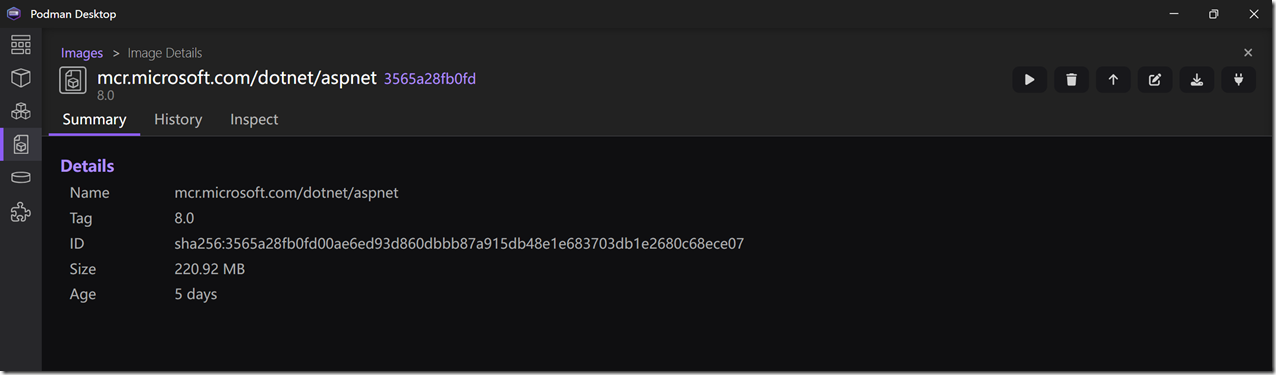Viewport: 1276px width, 375px height.
Task: Open the Dashboard sidebar icon
Action: coord(20,45)
